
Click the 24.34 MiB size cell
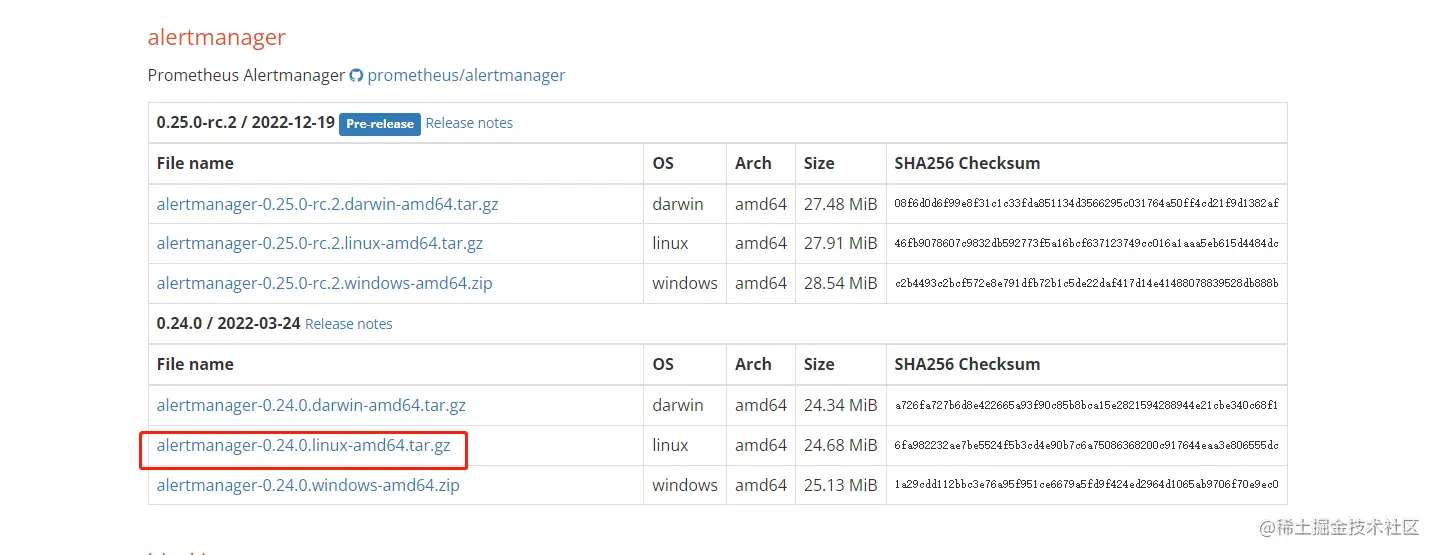pyautogui.click(x=840, y=405)
